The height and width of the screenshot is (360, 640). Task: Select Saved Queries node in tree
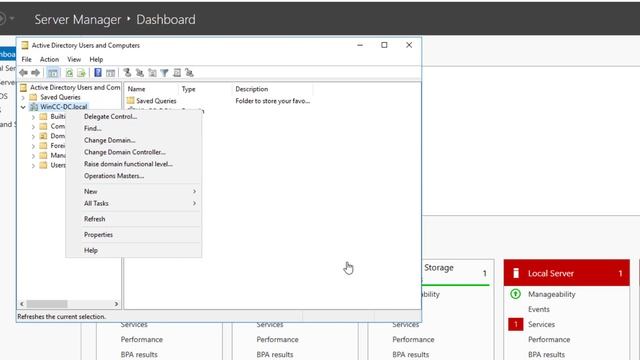pos(60,97)
